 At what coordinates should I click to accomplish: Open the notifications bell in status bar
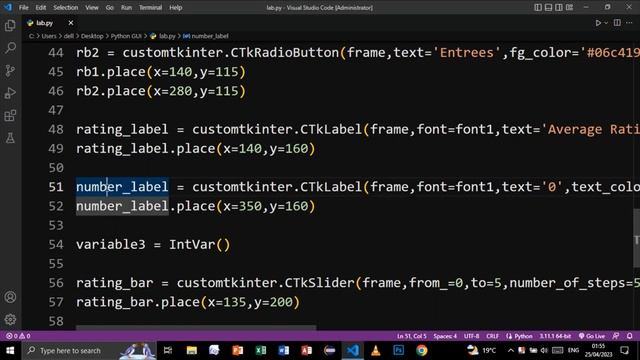[x=629, y=336]
